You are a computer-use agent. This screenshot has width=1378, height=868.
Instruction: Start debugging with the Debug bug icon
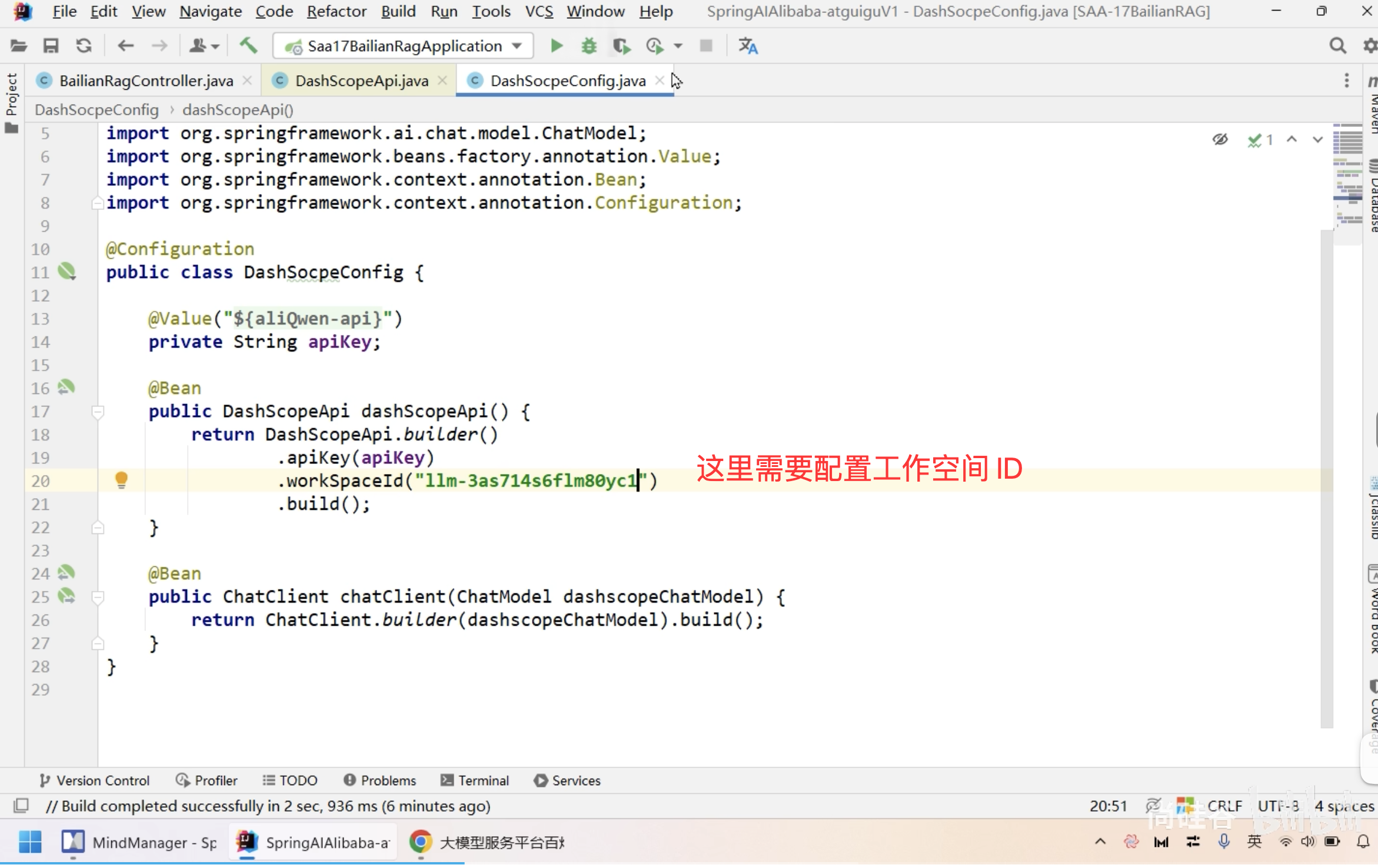pos(588,46)
